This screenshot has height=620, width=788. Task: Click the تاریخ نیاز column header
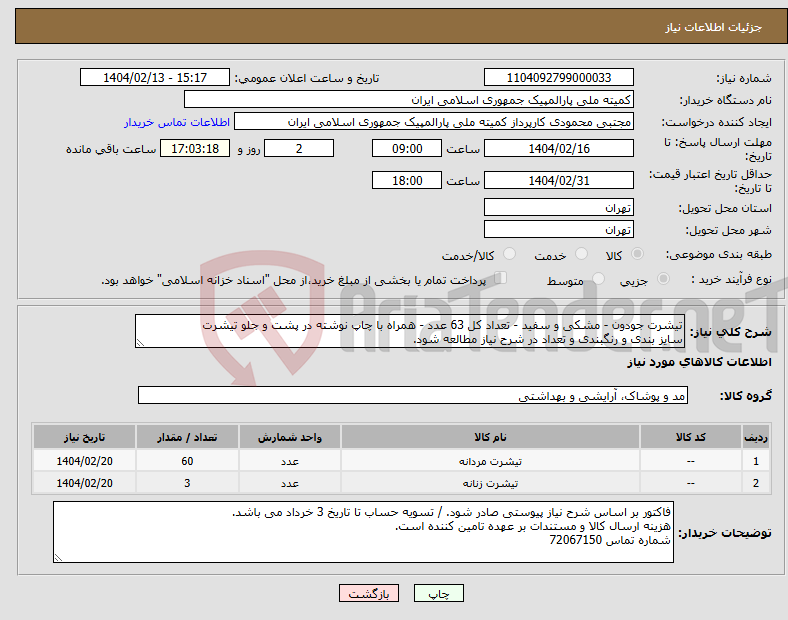[84, 437]
